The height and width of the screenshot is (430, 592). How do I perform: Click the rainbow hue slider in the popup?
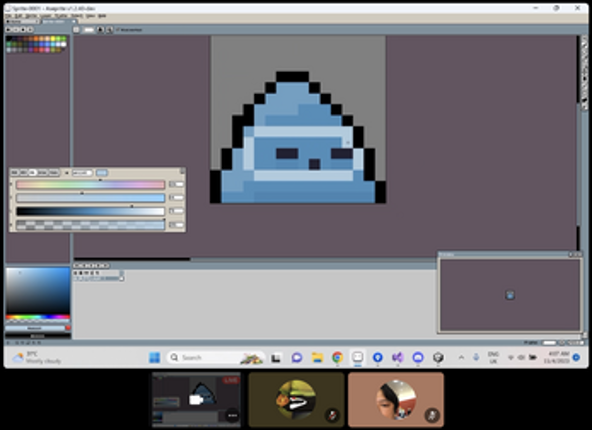click(x=90, y=184)
